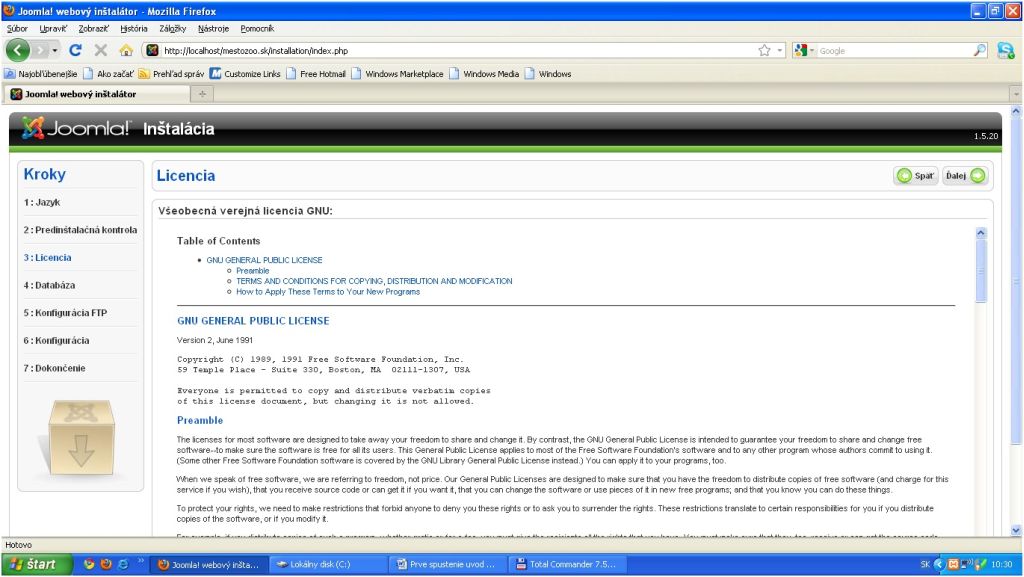Click the address bar URL field
The height and width of the screenshot is (577, 1024).
(457, 50)
